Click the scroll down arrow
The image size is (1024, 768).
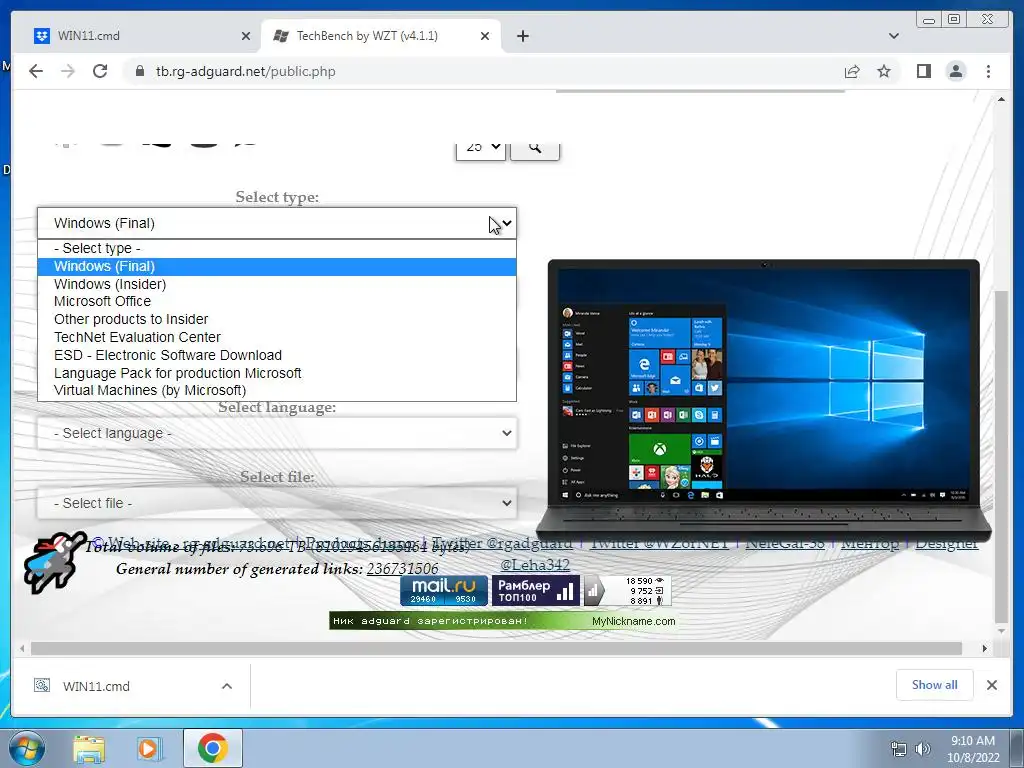[1001, 632]
